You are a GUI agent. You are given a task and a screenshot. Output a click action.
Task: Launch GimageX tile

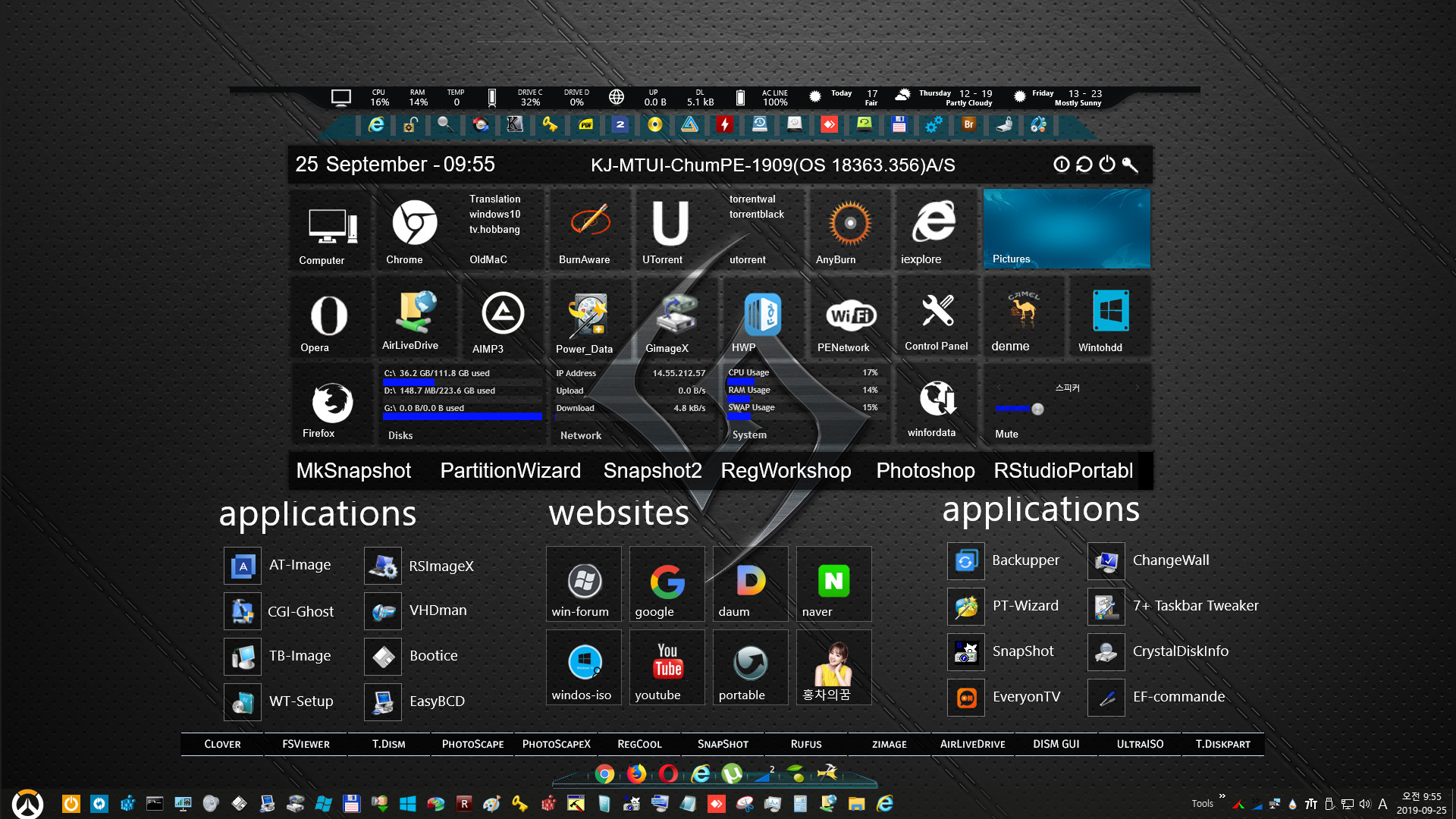coord(676,318)
